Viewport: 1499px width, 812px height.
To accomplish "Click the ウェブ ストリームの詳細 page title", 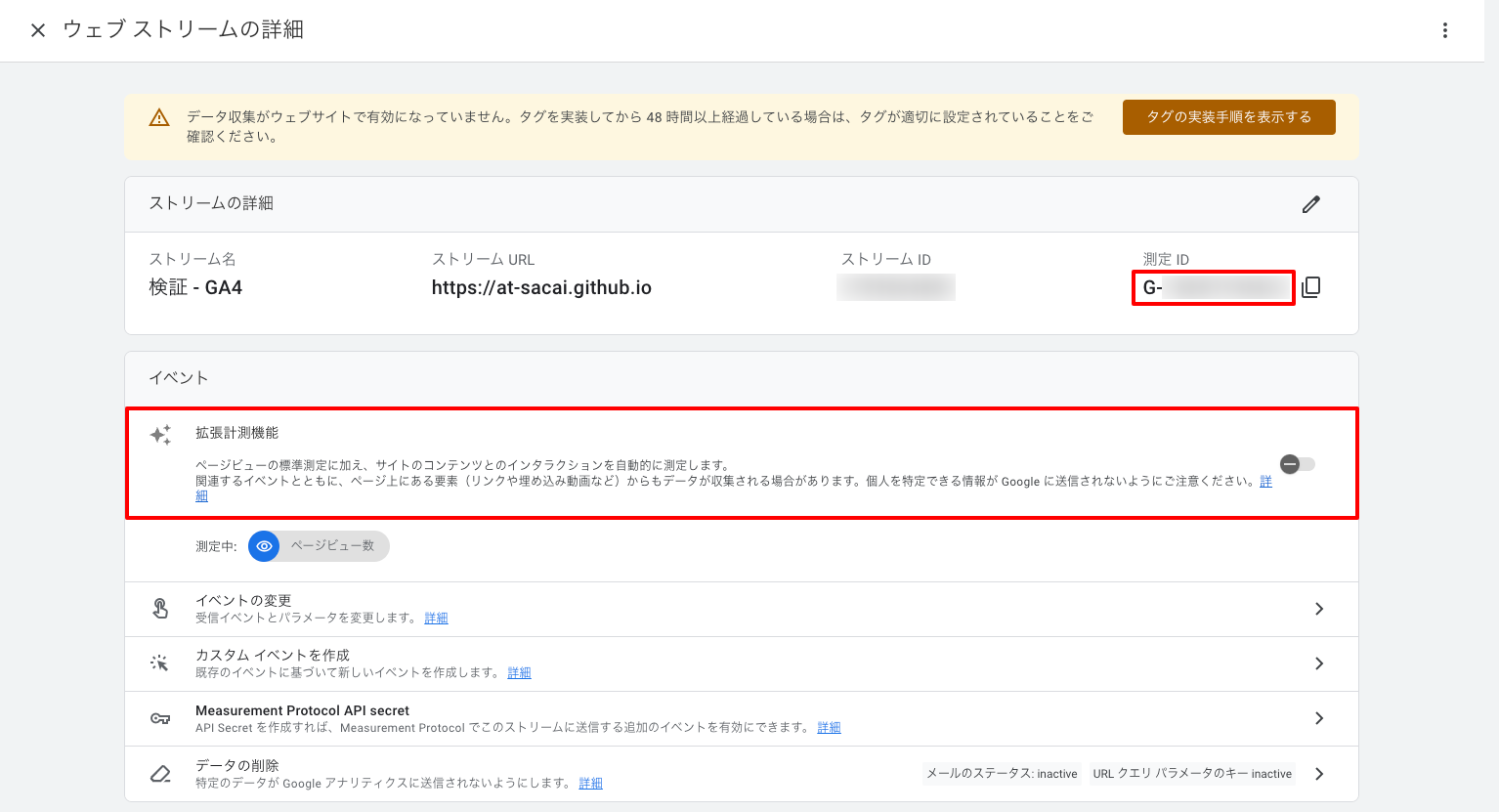I will 184,30.
